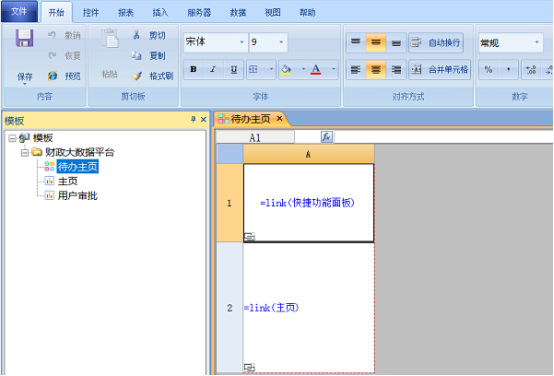Image resolution: width=554 pixels, height=376 pixels.
Task: Open the 文件 menu
Action: pyautogui.click(x=19, y=11)
